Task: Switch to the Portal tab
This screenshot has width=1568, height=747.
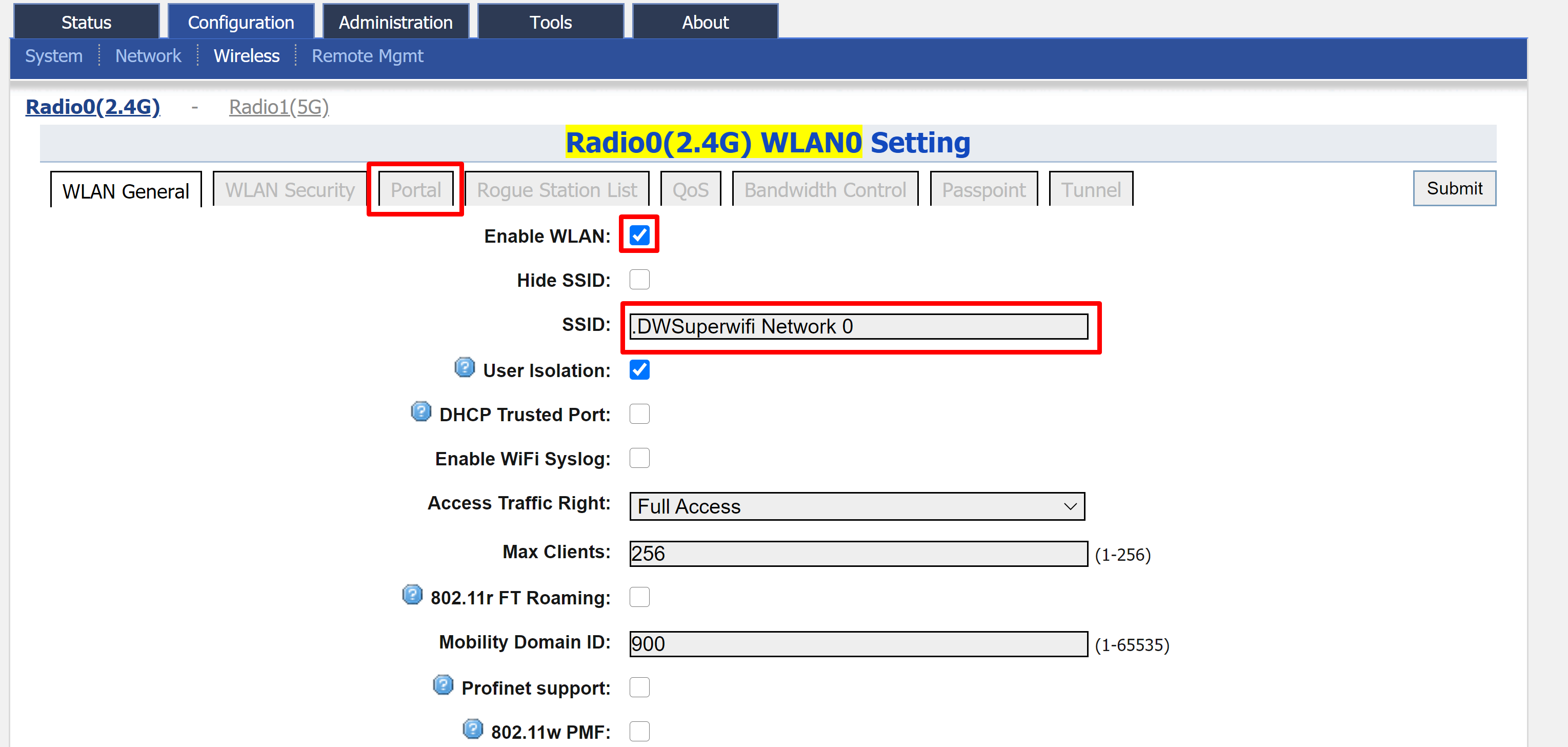Action: tap(416, 190)
